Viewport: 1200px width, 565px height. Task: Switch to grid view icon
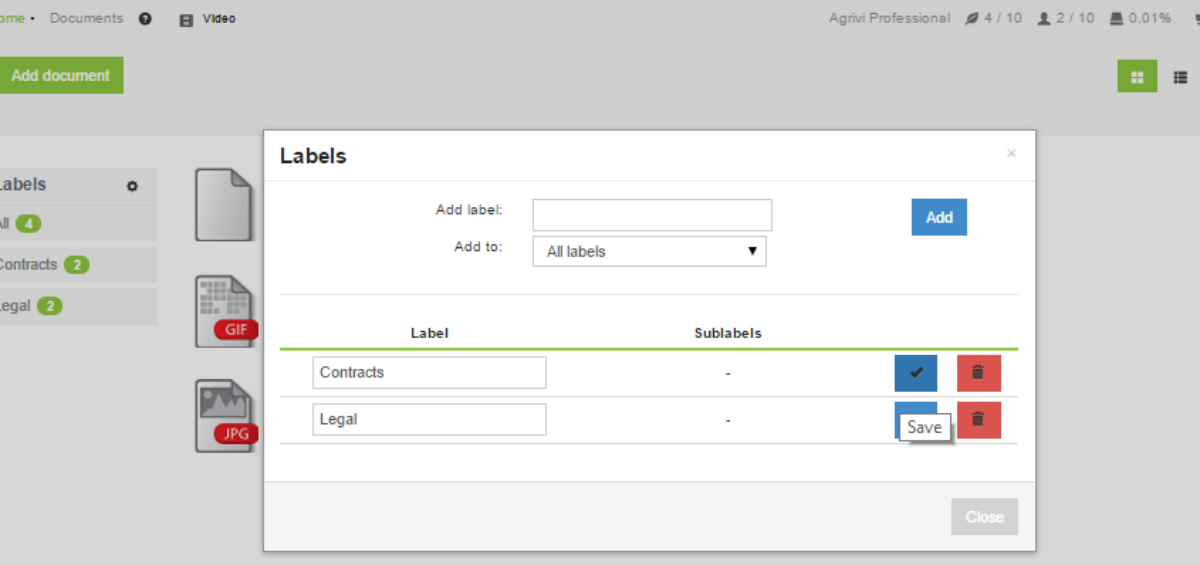point(1137,77)
